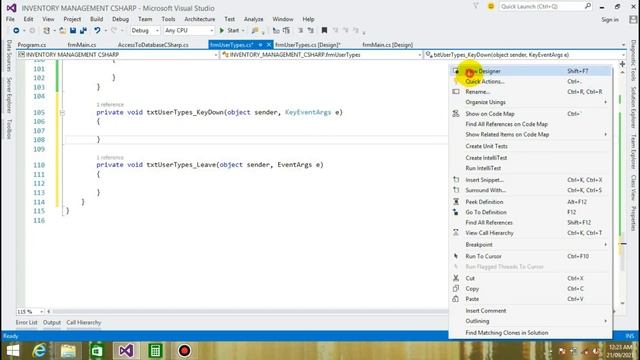Click the Sign in link

tap(610, 20)
